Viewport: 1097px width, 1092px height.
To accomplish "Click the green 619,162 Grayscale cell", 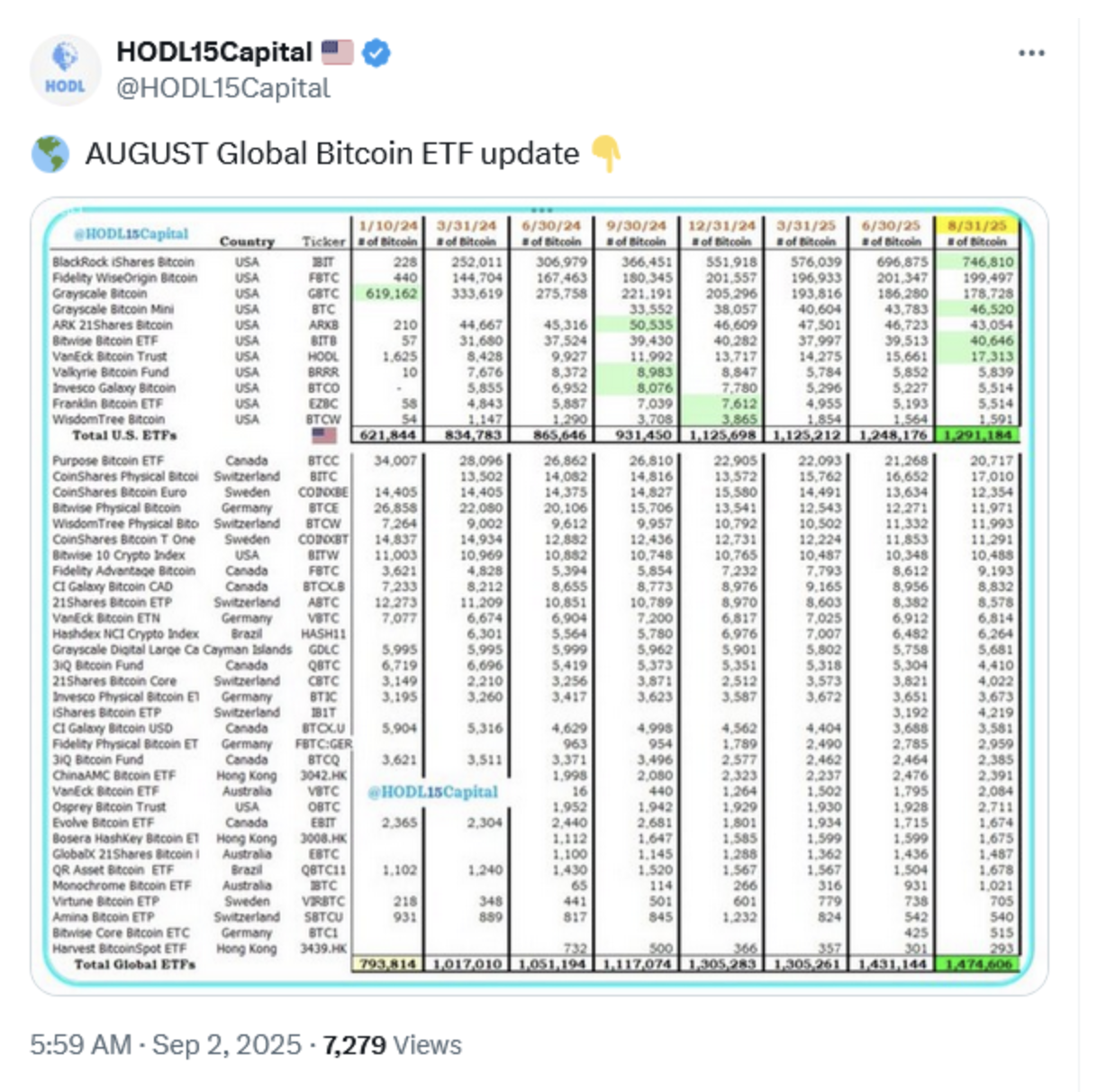I will point(392,294).
